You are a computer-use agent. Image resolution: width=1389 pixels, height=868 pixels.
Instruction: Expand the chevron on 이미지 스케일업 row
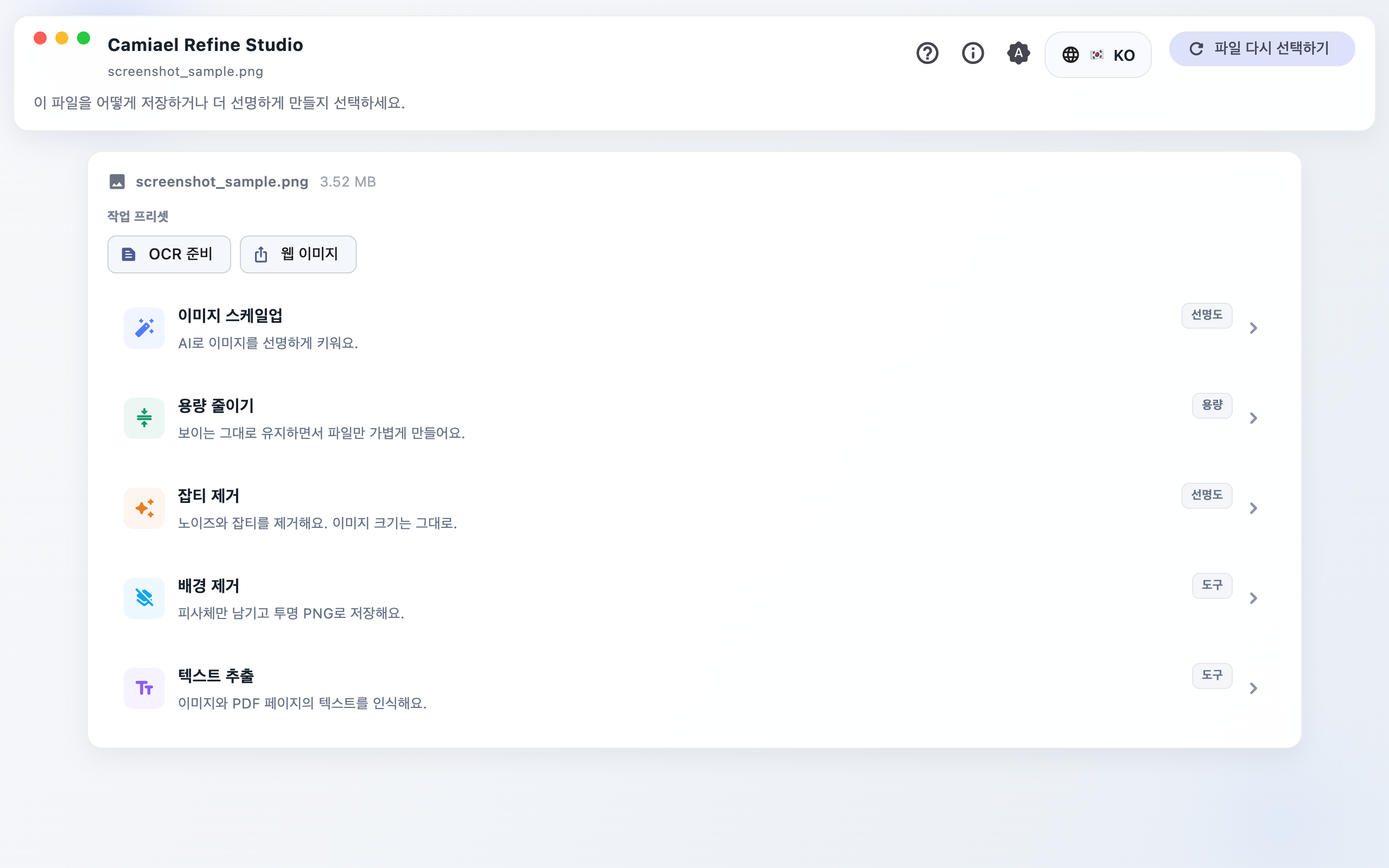tap(1253, 328)
